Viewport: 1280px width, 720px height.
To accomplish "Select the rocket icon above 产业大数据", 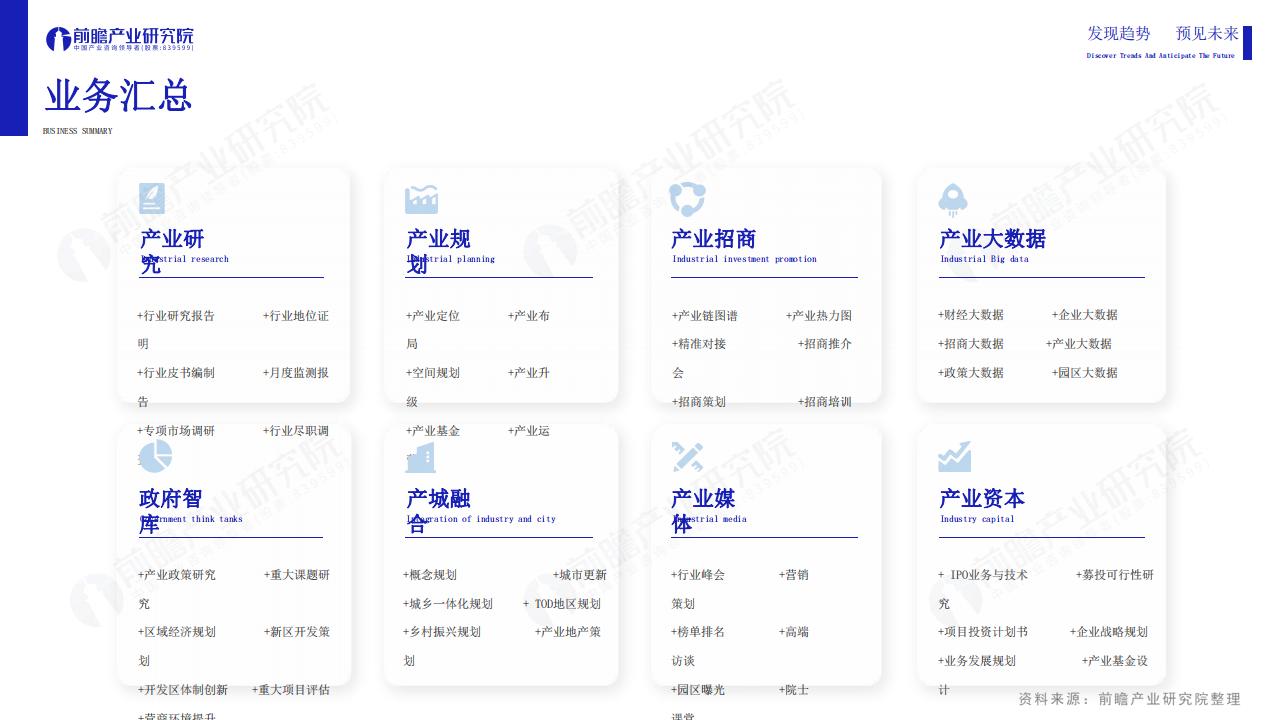I will [953, 200].
